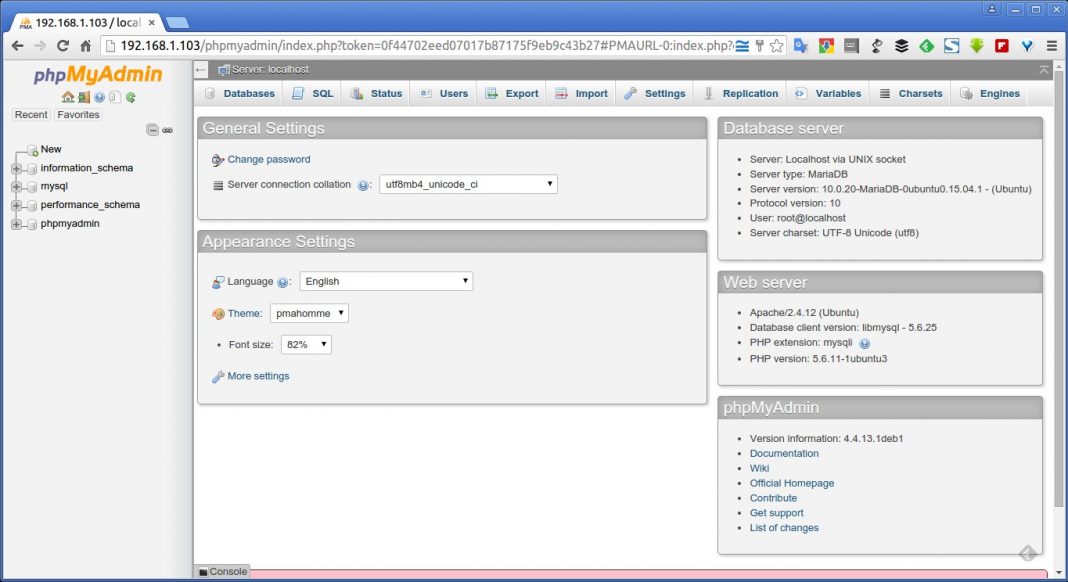Click the log out door icon
The image size is (1068, 582).
(x=84, y=97)
